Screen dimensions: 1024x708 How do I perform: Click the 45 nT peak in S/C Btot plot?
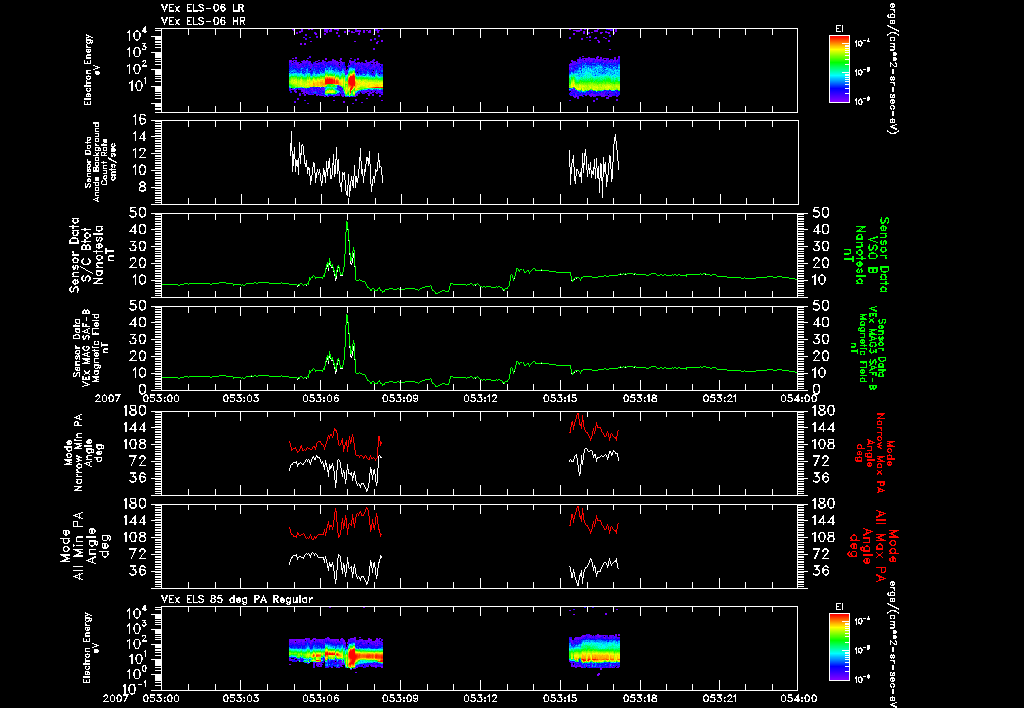tap(347, 223)
